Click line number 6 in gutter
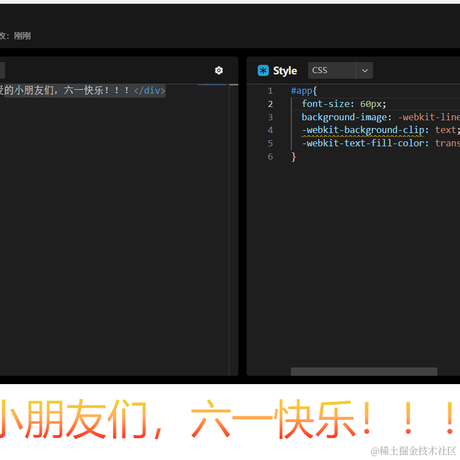460x460 pixels. [x=270, y=157]
